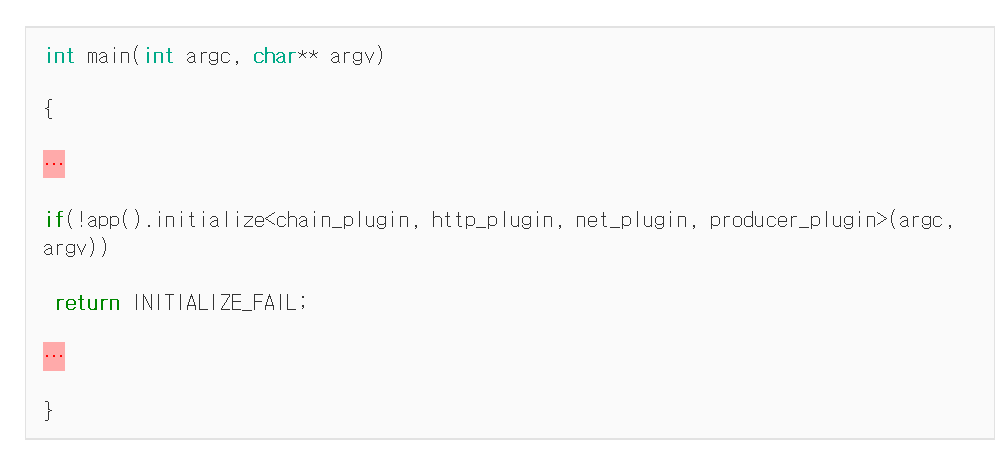
Task: Click the INITIALIZE_FAIL constant
Action: (x=217, y=302)
